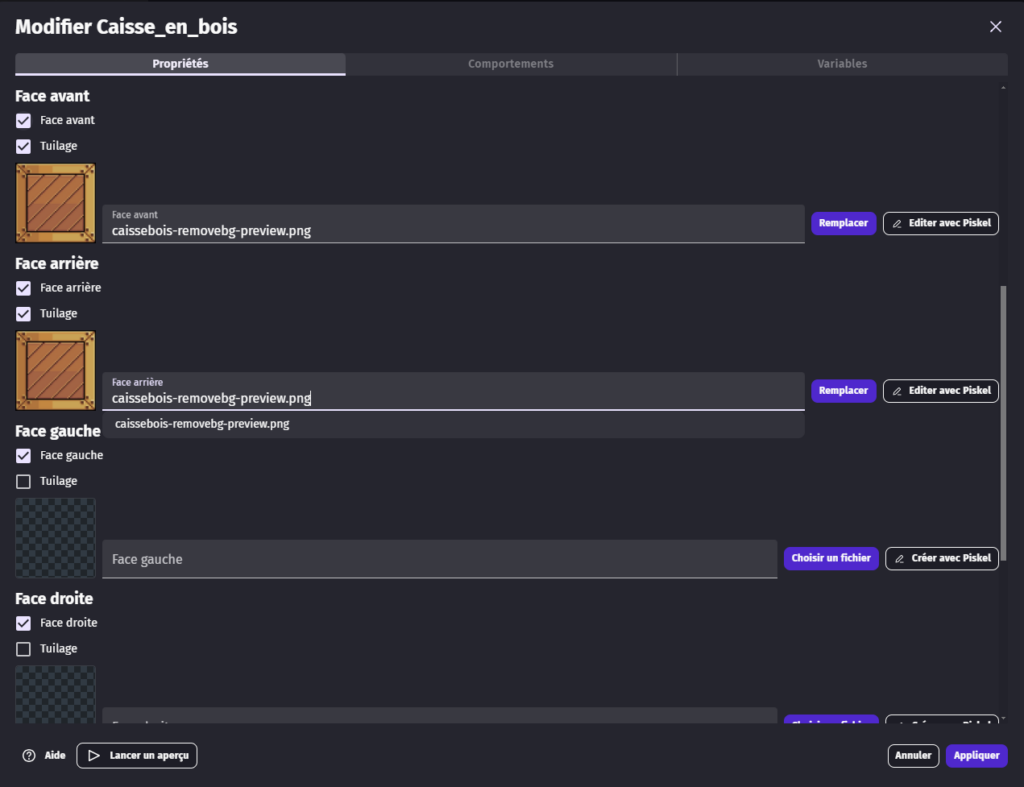Image resolution: width=1024 pixels, height=787 pixels.
Task: Click the Face arrière crate texture thumbnail
Action: (56, 371)
